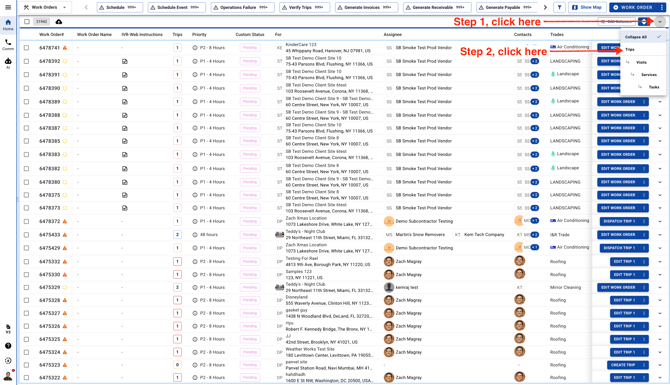Click Dispatch Trip 1 for order 6478372
The height and width of the screenshot is (385, 670).
[x=621, y=221]
